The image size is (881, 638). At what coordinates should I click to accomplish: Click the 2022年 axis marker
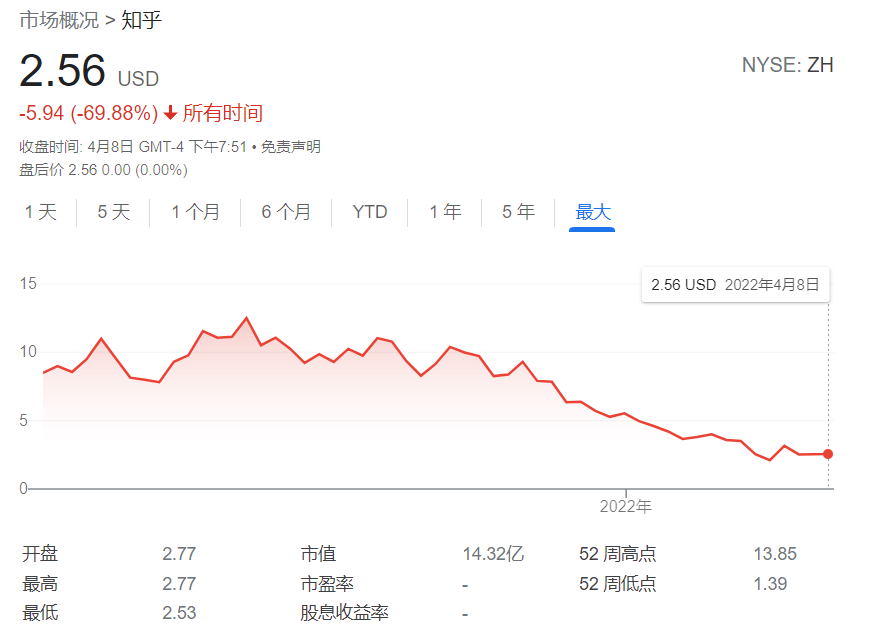626,506
